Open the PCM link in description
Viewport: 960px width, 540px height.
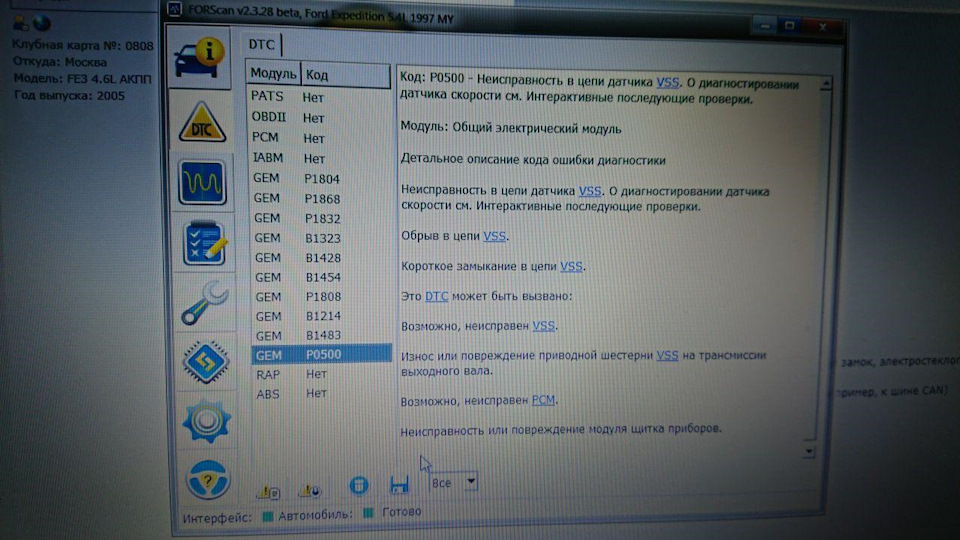[543, 400]
